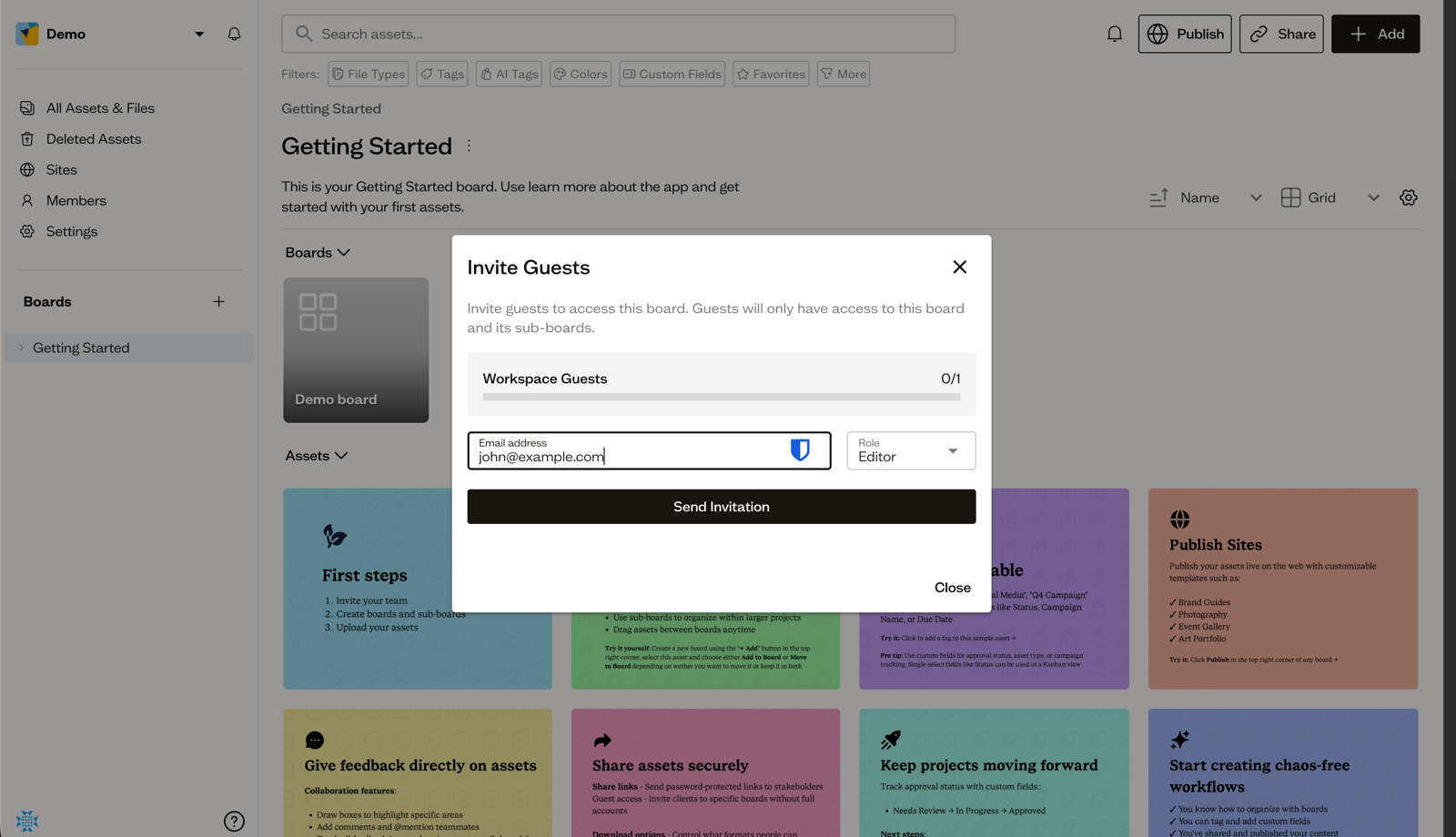This screenshot has height=837, width=1456.
Task: Click the snowflake icon at bottom left
Action: pyautogui.click(x=27, y=822)
